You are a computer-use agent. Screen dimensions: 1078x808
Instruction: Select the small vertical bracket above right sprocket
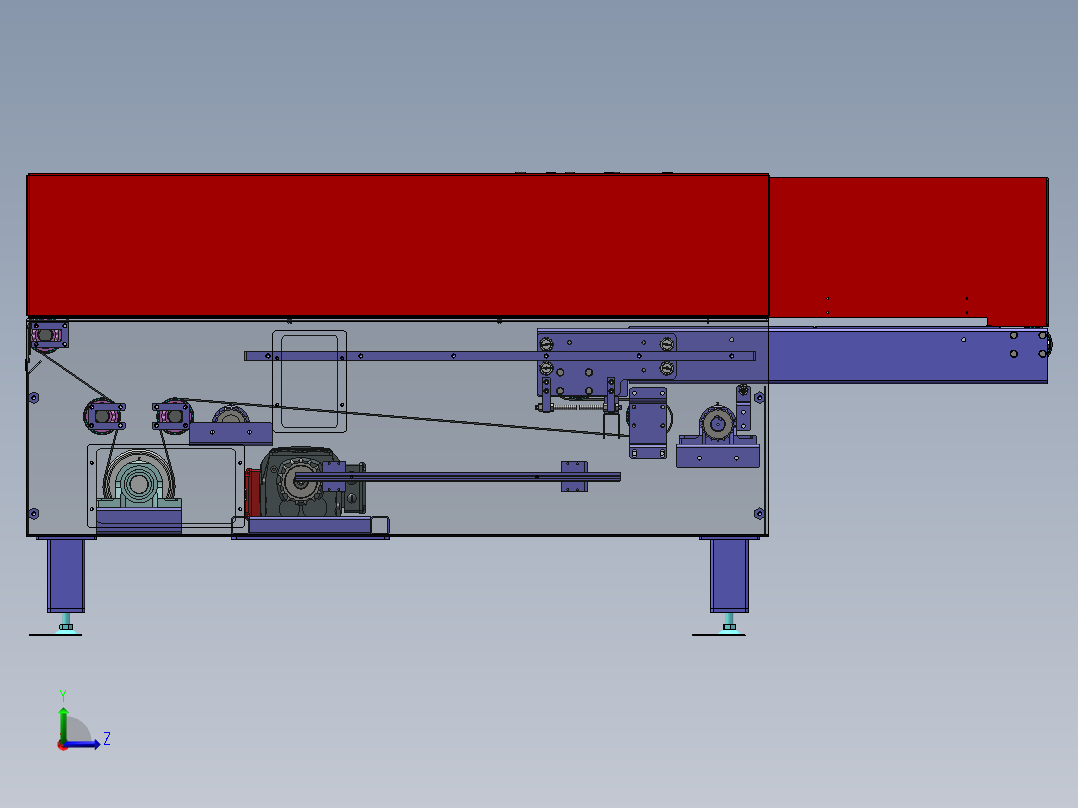click(743, 408)
